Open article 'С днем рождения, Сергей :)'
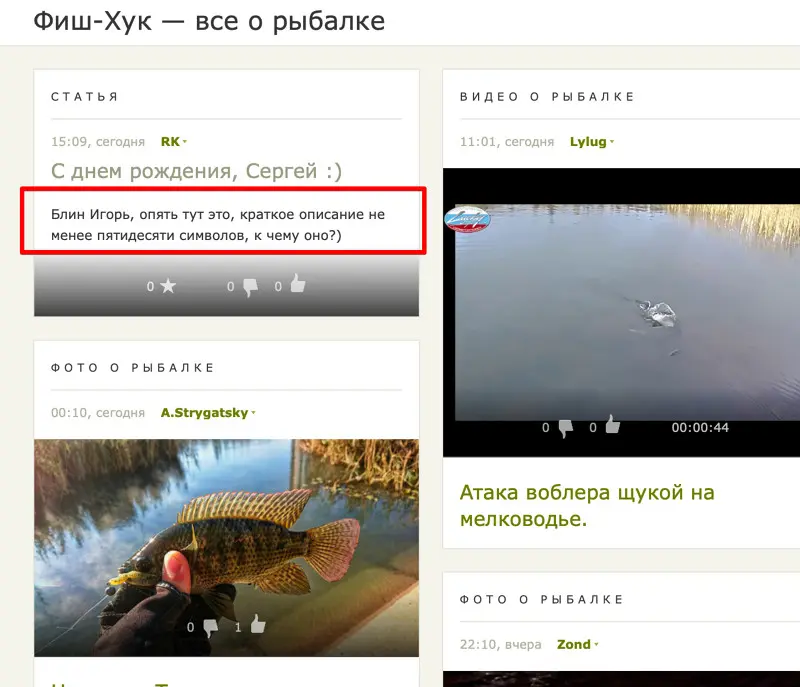Viewport: 800px width, 687px height. click(196, 171)
